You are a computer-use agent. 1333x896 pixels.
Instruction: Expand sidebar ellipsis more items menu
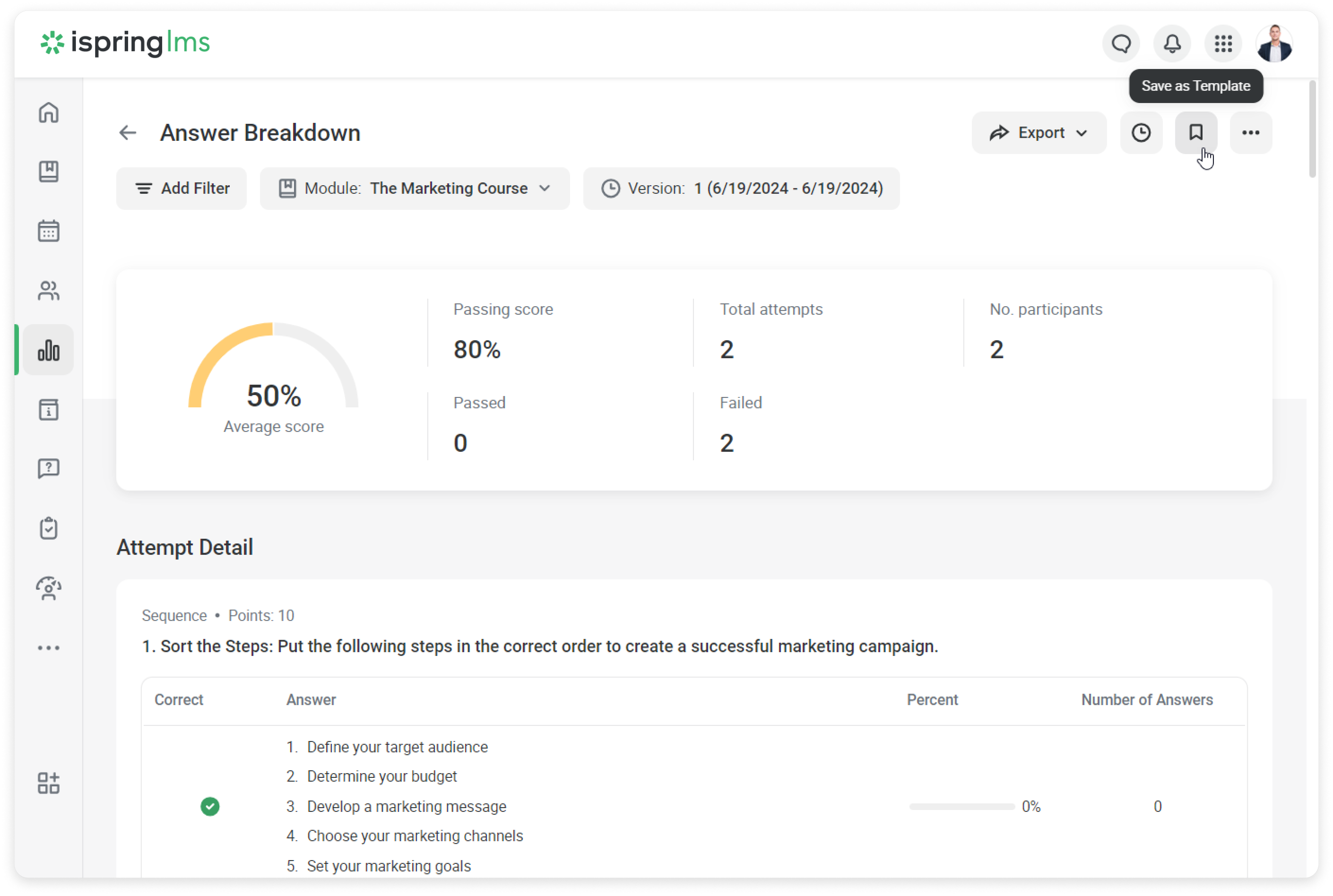(49, 647)
